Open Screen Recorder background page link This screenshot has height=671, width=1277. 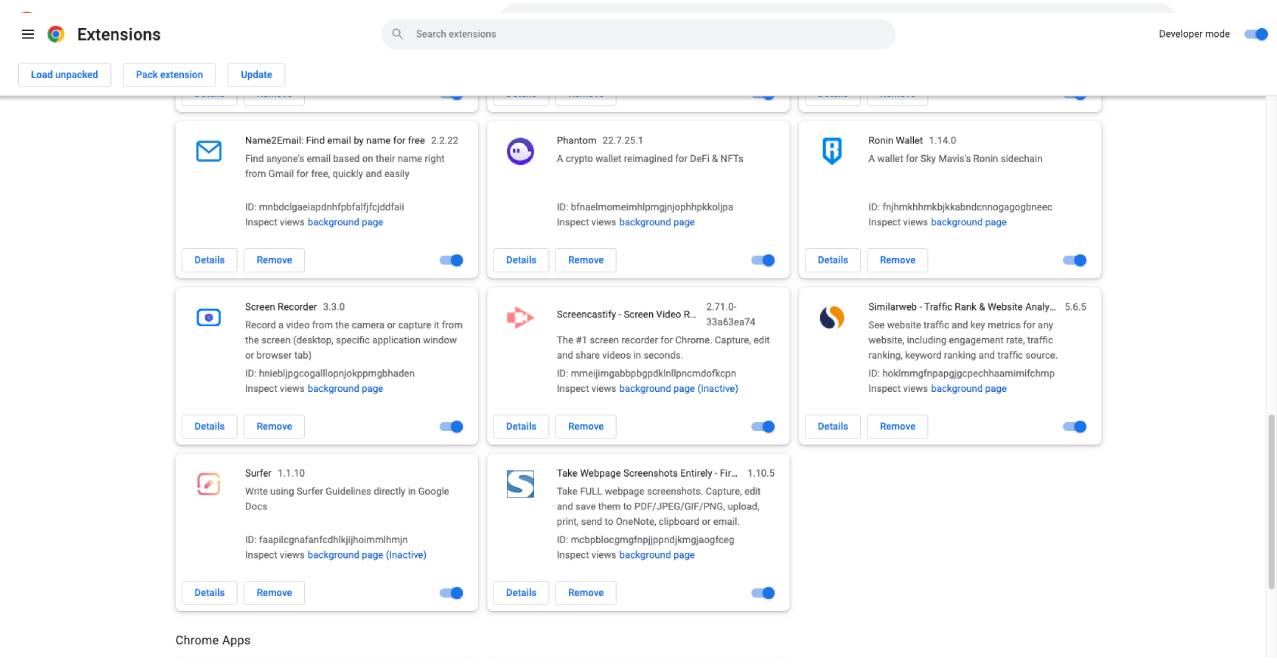pos(345,388)
